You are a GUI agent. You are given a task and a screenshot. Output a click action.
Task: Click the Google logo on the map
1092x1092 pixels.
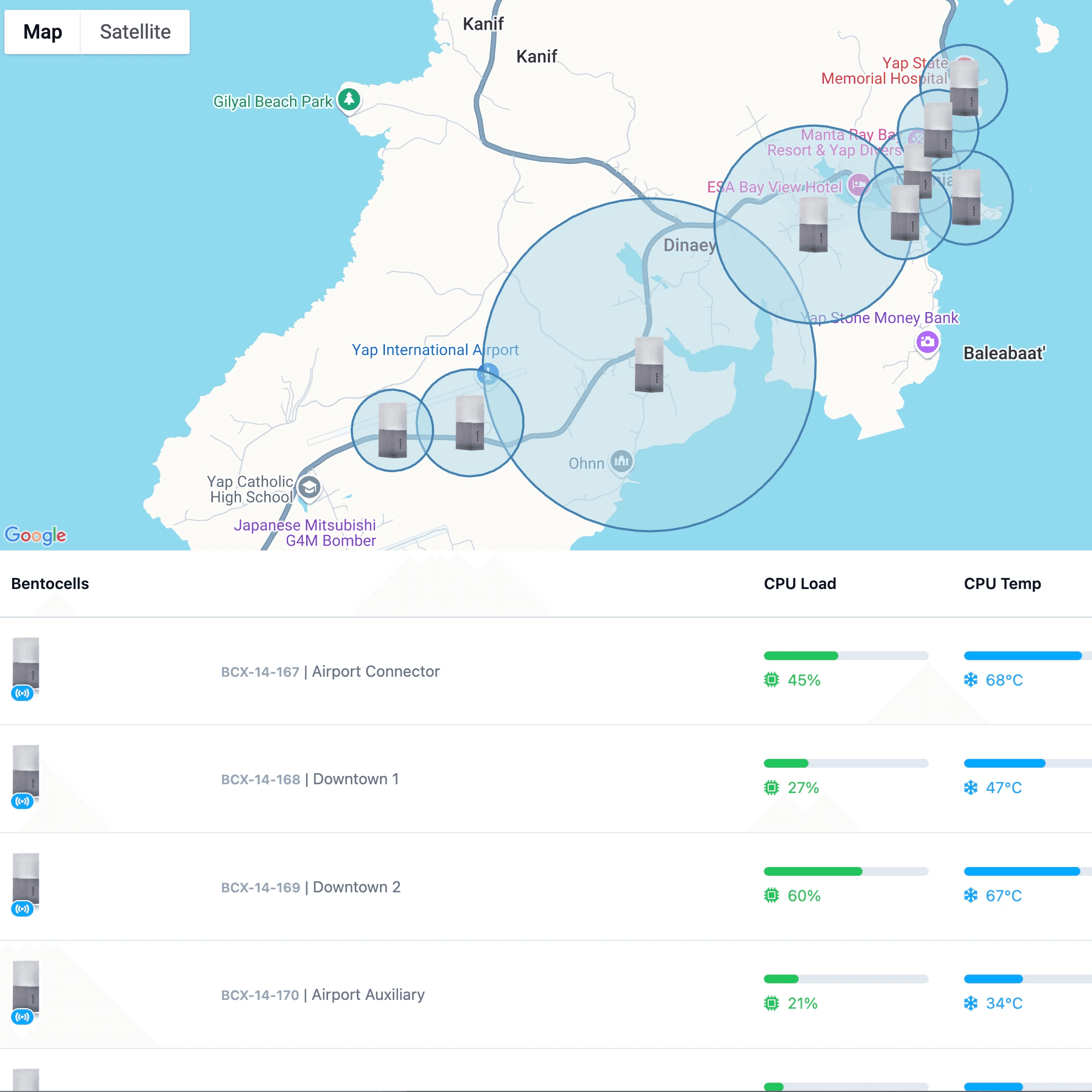[36, 535]
